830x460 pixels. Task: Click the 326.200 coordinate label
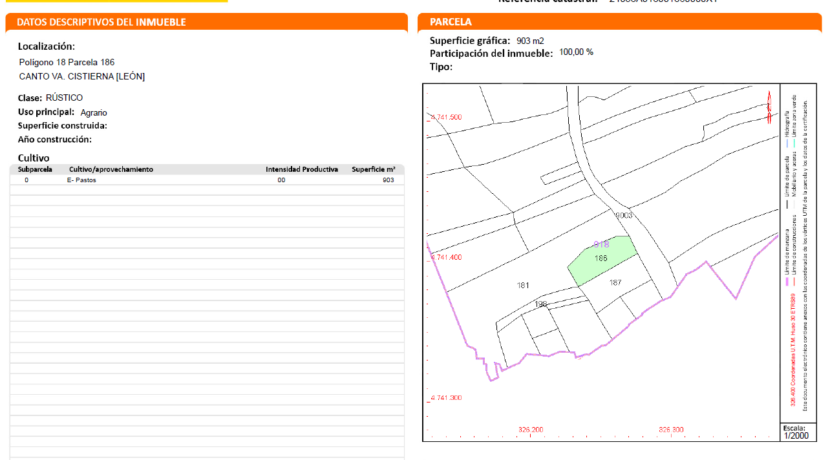point(530,430)
